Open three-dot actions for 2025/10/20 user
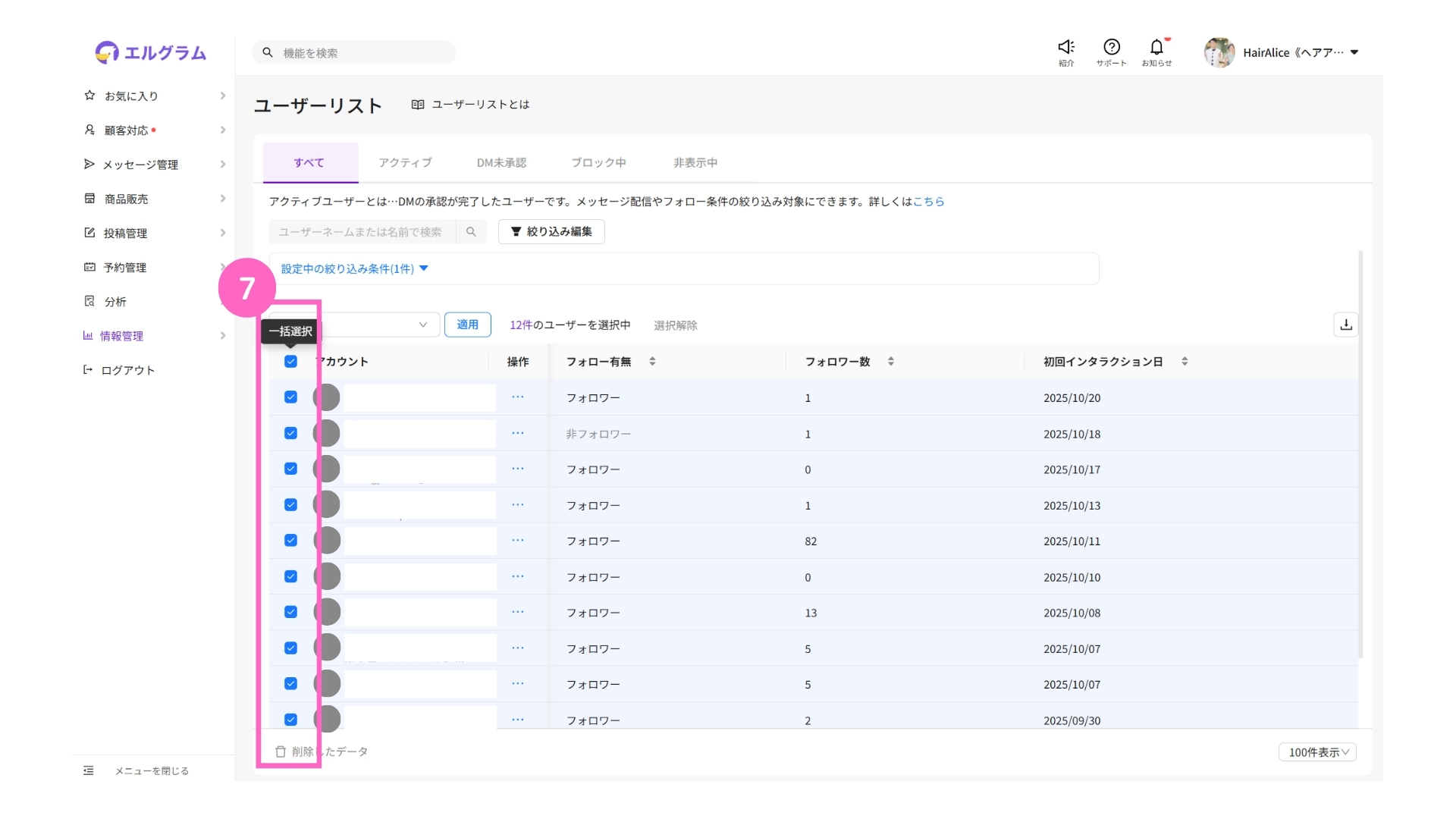The height and width of the screenshot is (819, 1456). 518,397
